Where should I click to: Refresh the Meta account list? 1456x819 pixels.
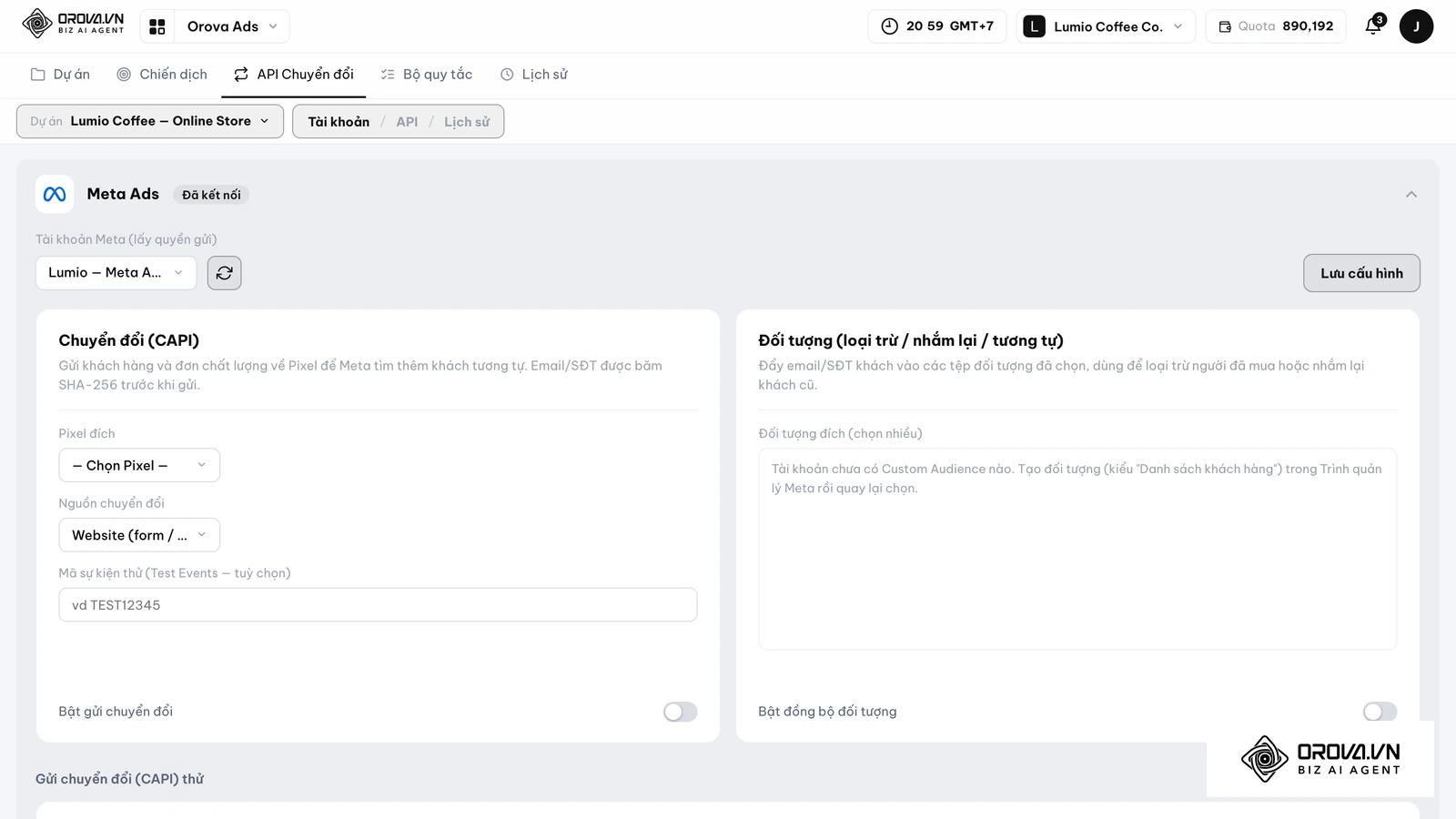(x=224, y=273)
